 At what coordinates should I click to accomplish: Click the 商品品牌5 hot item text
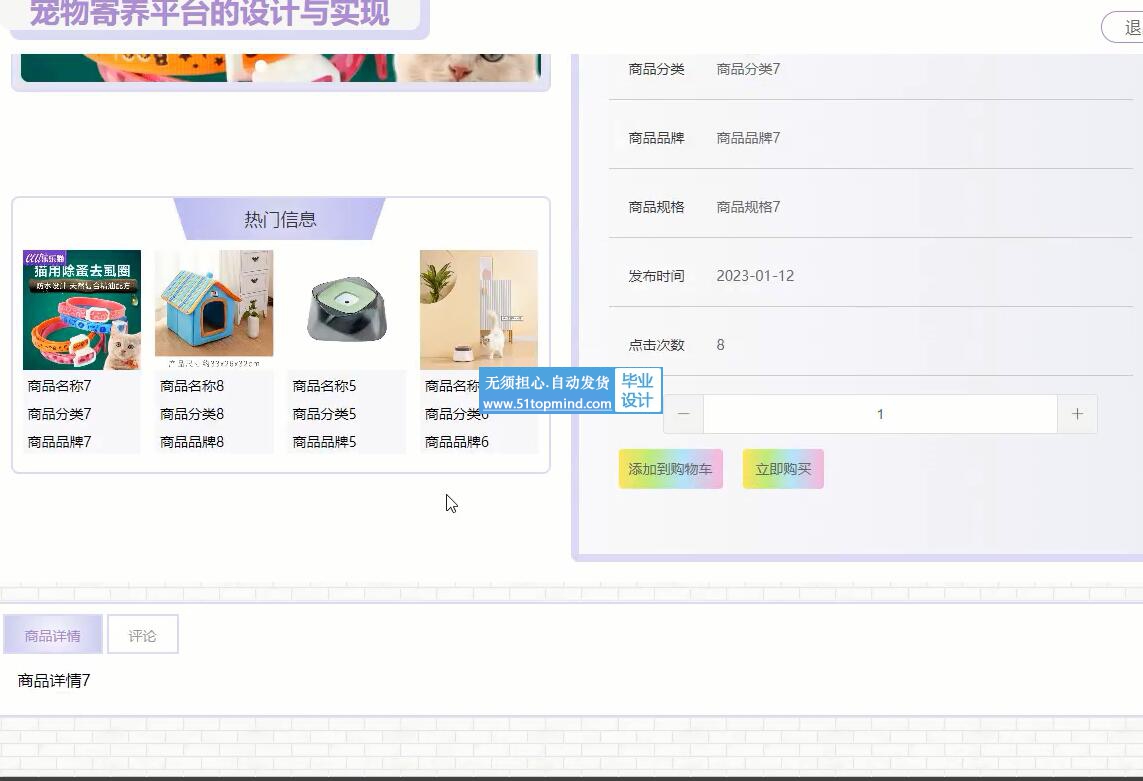pos(324,441)
